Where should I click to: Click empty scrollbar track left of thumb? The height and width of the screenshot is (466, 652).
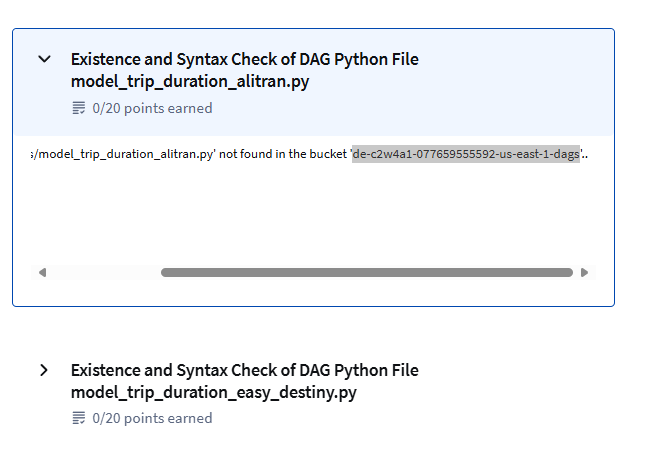point(104,273)
